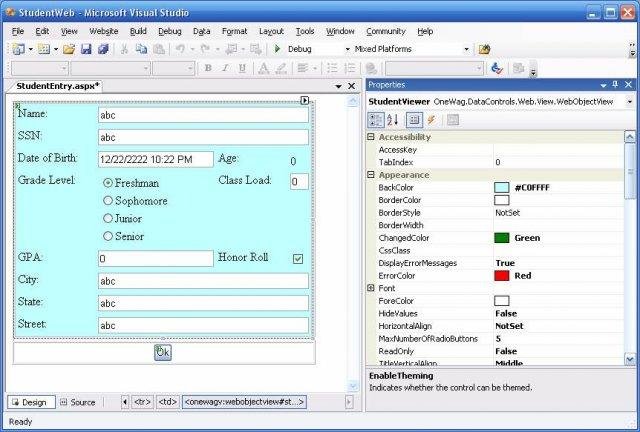Open the Format menu
The width and height of the screenshot is (640, 432).
tap(234, 31)
